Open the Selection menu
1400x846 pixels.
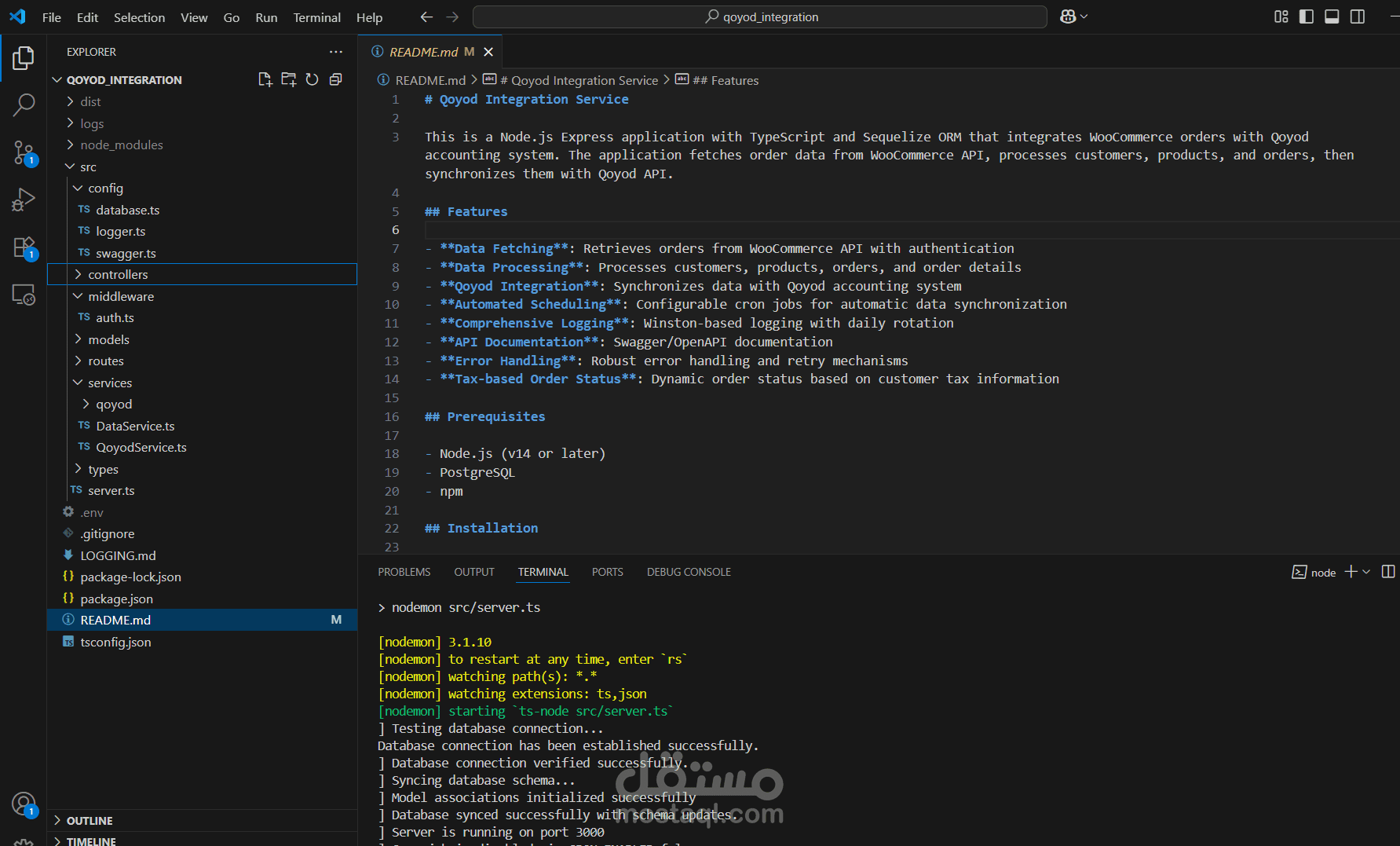pyautogui.click(x=139, y=17)
